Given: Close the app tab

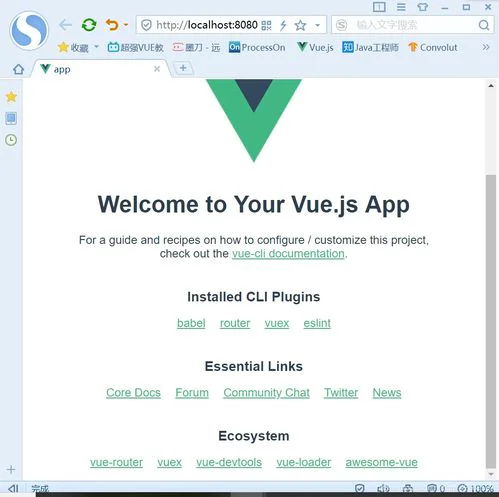Looking at the screenshot, I should coord(157,69).
